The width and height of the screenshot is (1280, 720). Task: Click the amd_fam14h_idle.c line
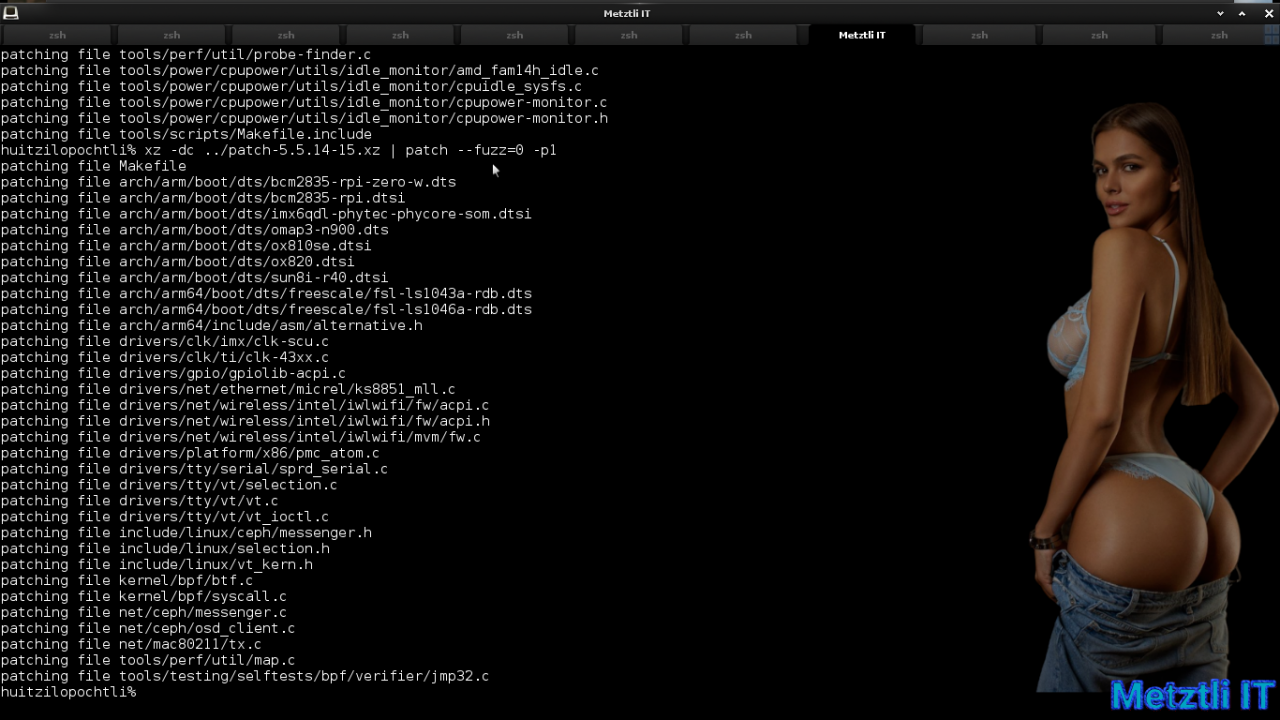[x=300, y=71]
